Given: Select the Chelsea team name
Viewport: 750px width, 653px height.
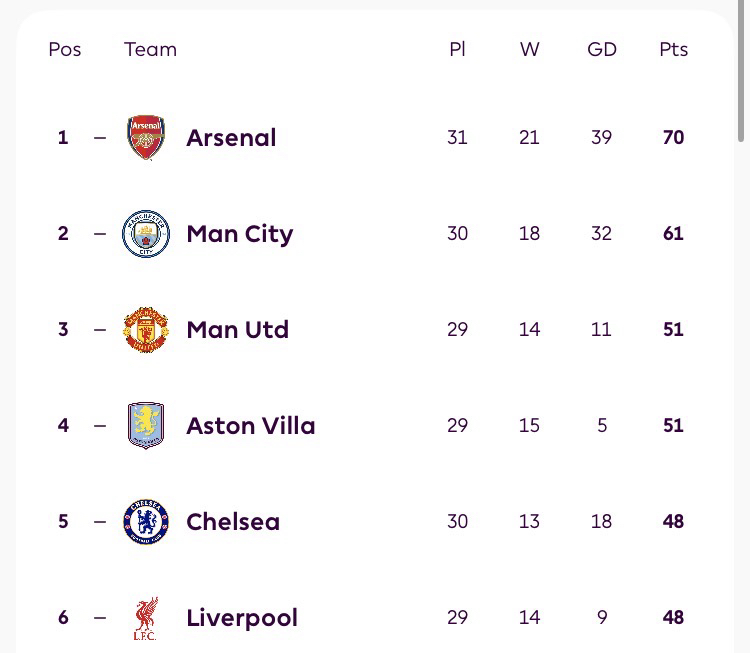Looking at the screenshot, I should click(x=233, y=522).
